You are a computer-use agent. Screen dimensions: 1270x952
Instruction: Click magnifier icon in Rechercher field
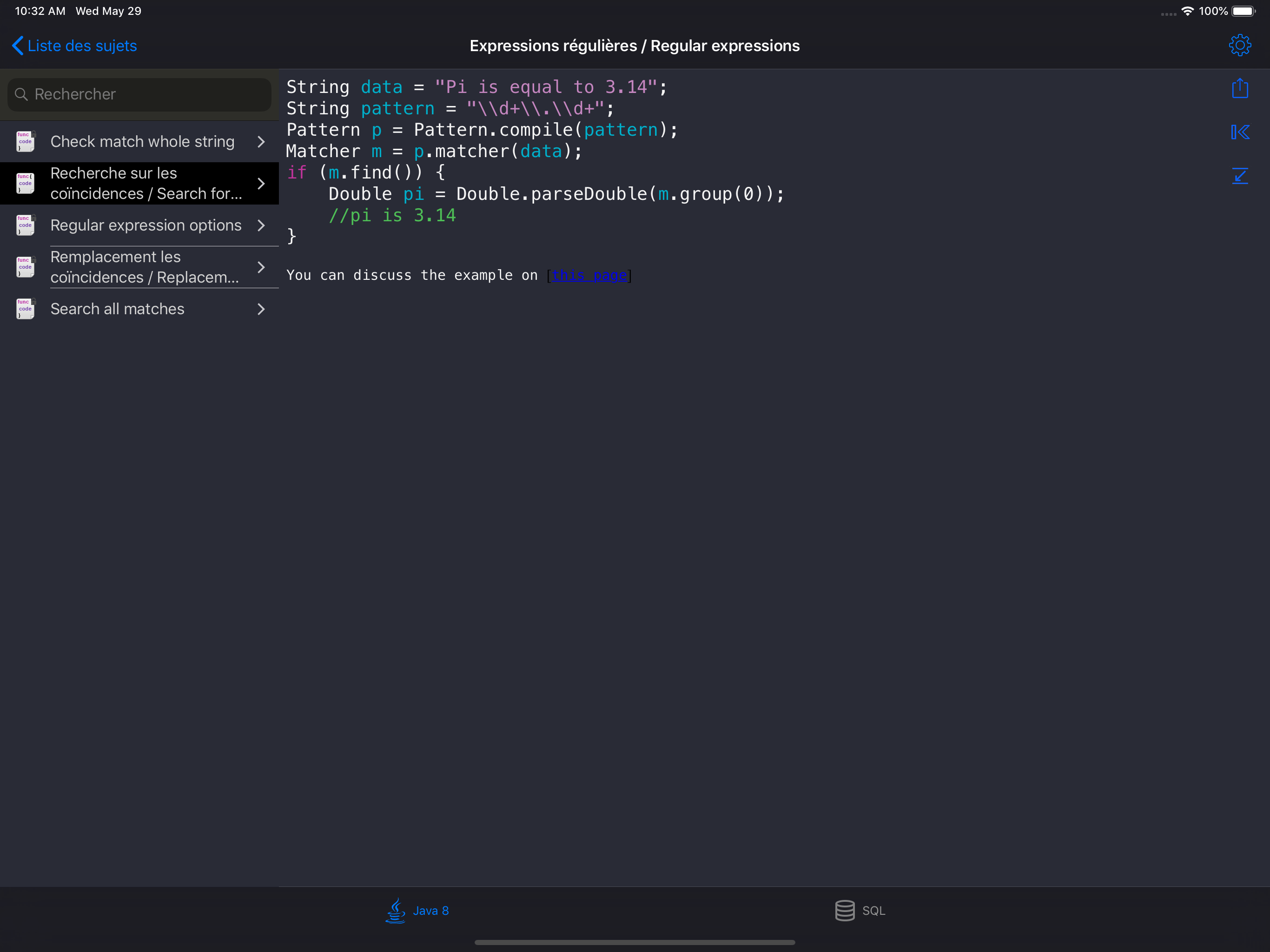[21, 94]
